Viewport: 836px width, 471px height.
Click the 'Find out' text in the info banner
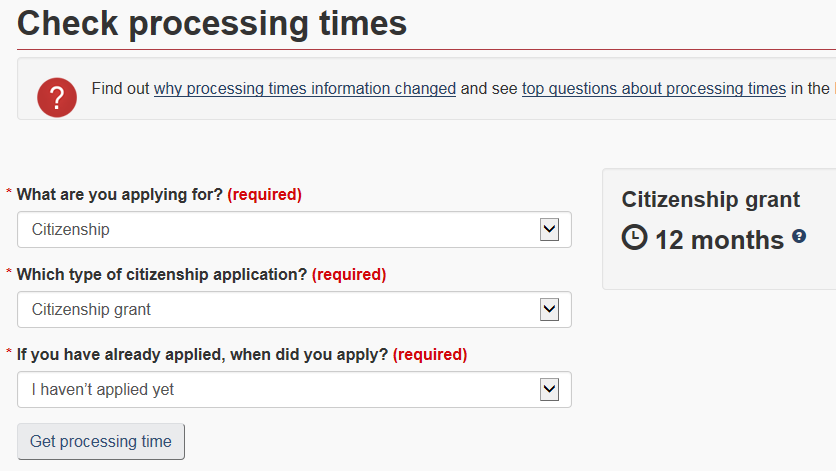120,89
